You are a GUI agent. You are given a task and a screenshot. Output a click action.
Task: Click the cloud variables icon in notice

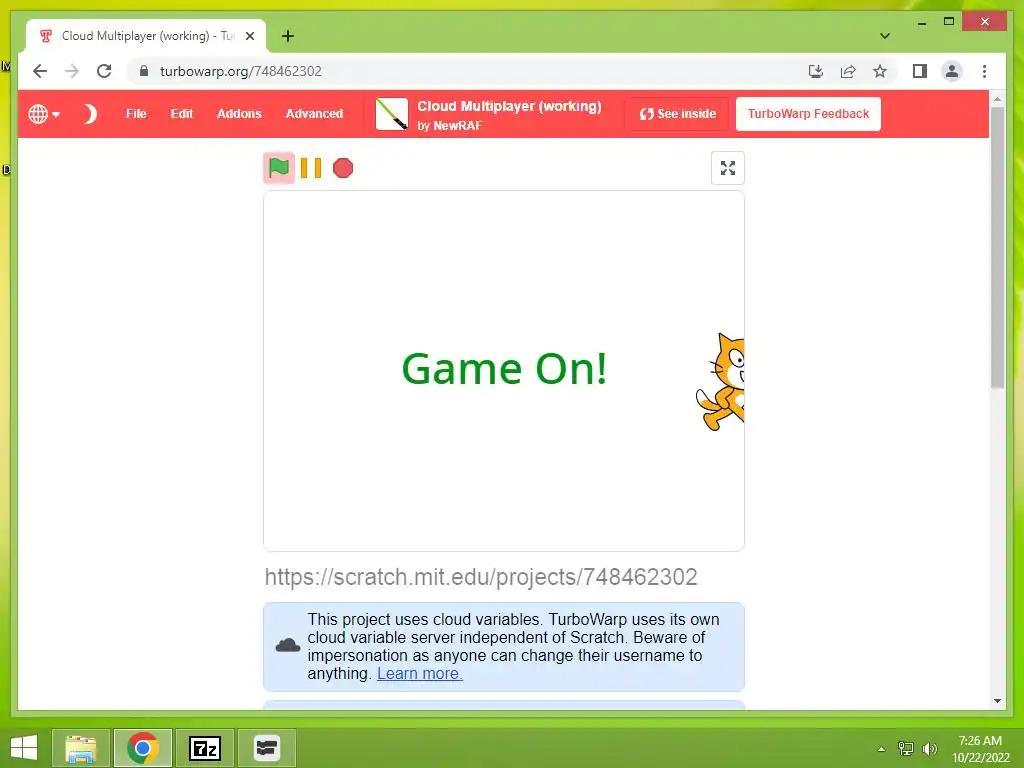[287, 646]
